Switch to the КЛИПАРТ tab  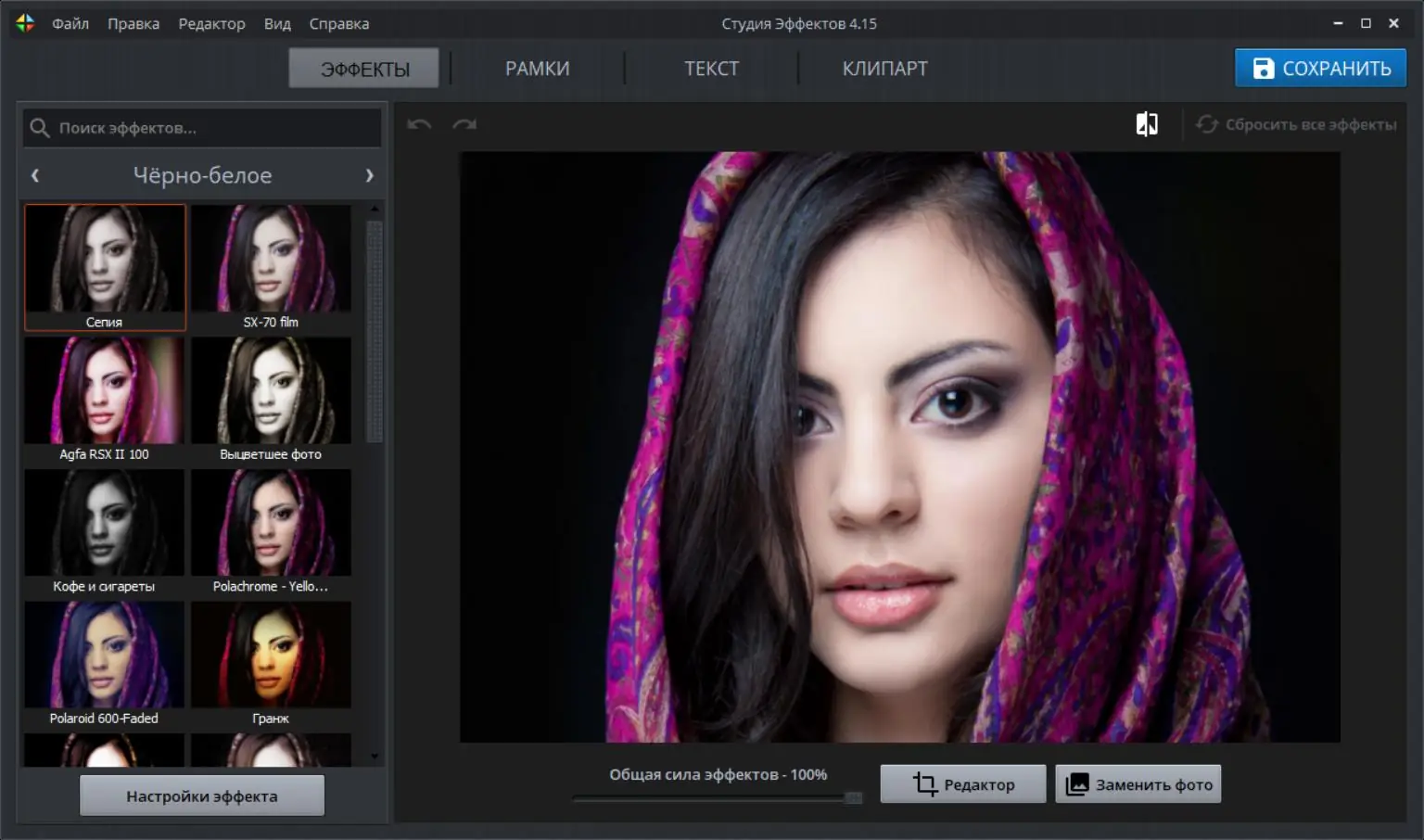click(884, 68)
